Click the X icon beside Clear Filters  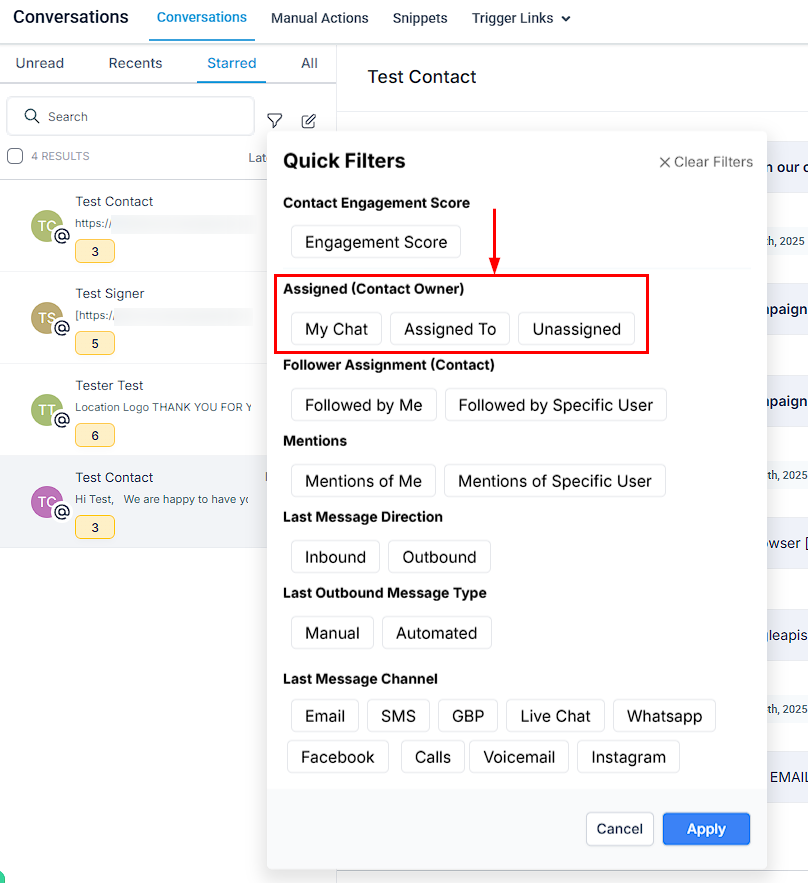pos(664,162)
